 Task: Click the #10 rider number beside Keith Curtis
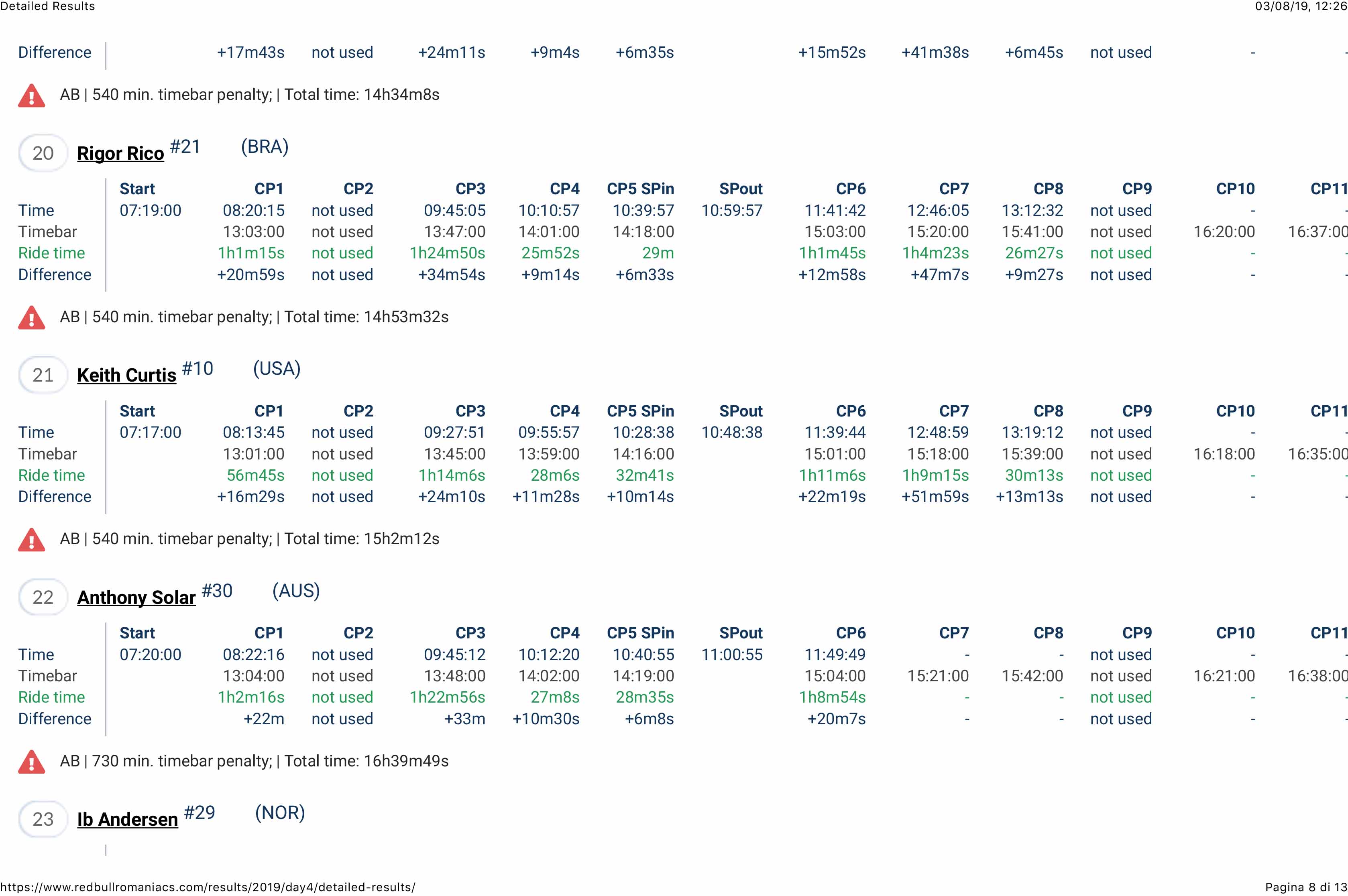coord(197,369)
